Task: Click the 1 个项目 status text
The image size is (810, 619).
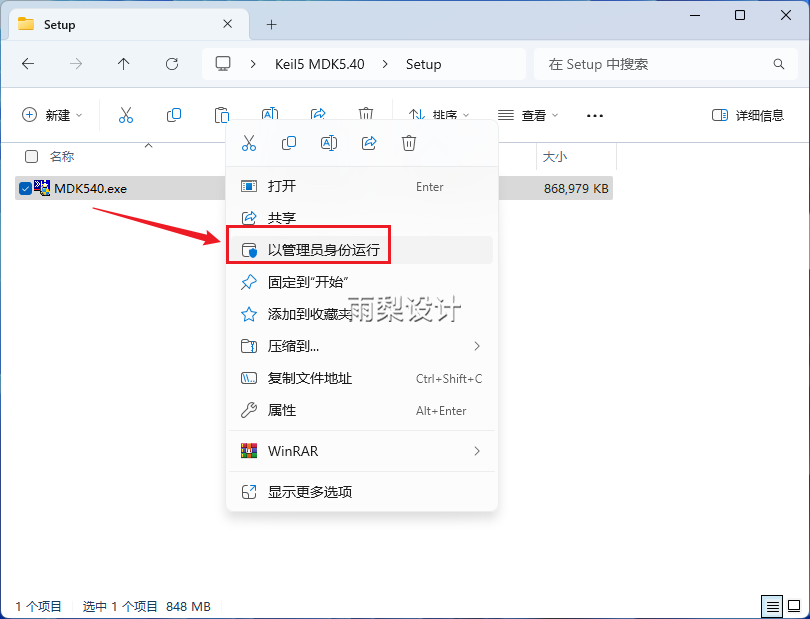Action: pos(38,606)
